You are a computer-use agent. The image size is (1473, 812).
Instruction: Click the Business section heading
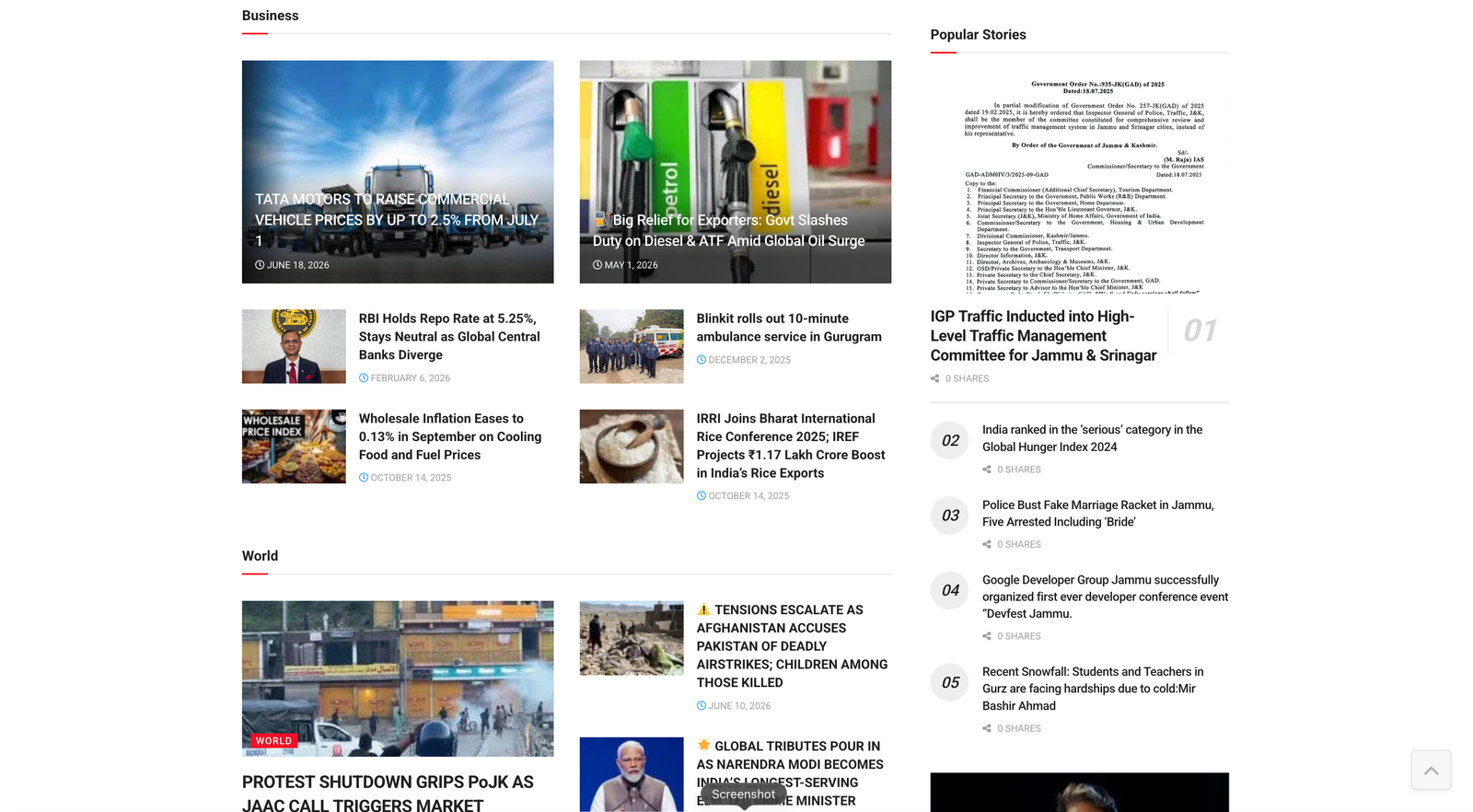tap(271, 16)
